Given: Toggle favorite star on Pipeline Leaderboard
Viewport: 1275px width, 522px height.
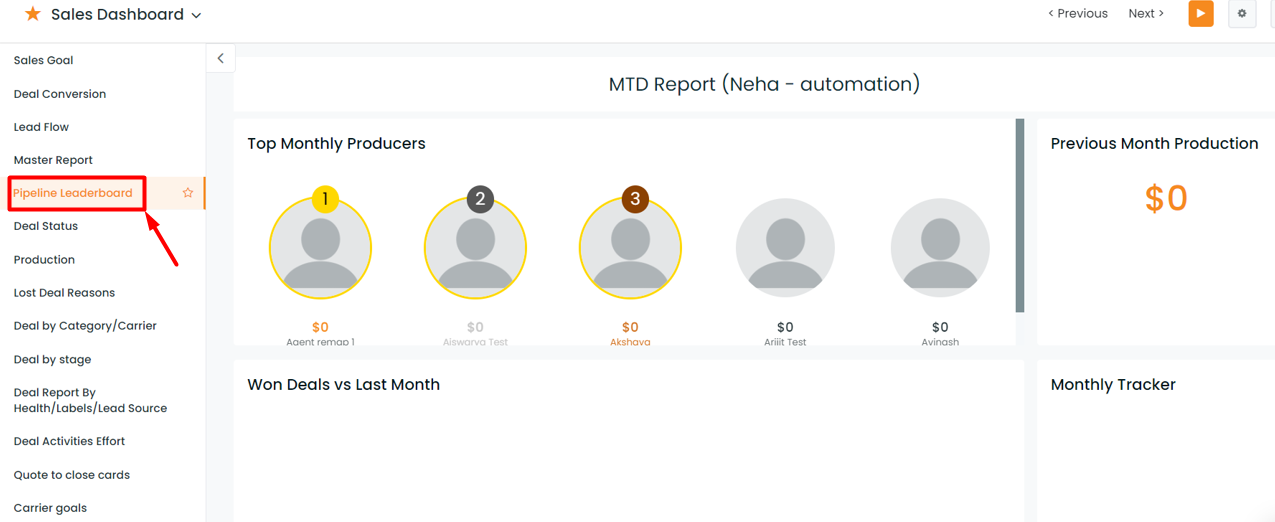Looking at the screenshot, I should (188, 193).
